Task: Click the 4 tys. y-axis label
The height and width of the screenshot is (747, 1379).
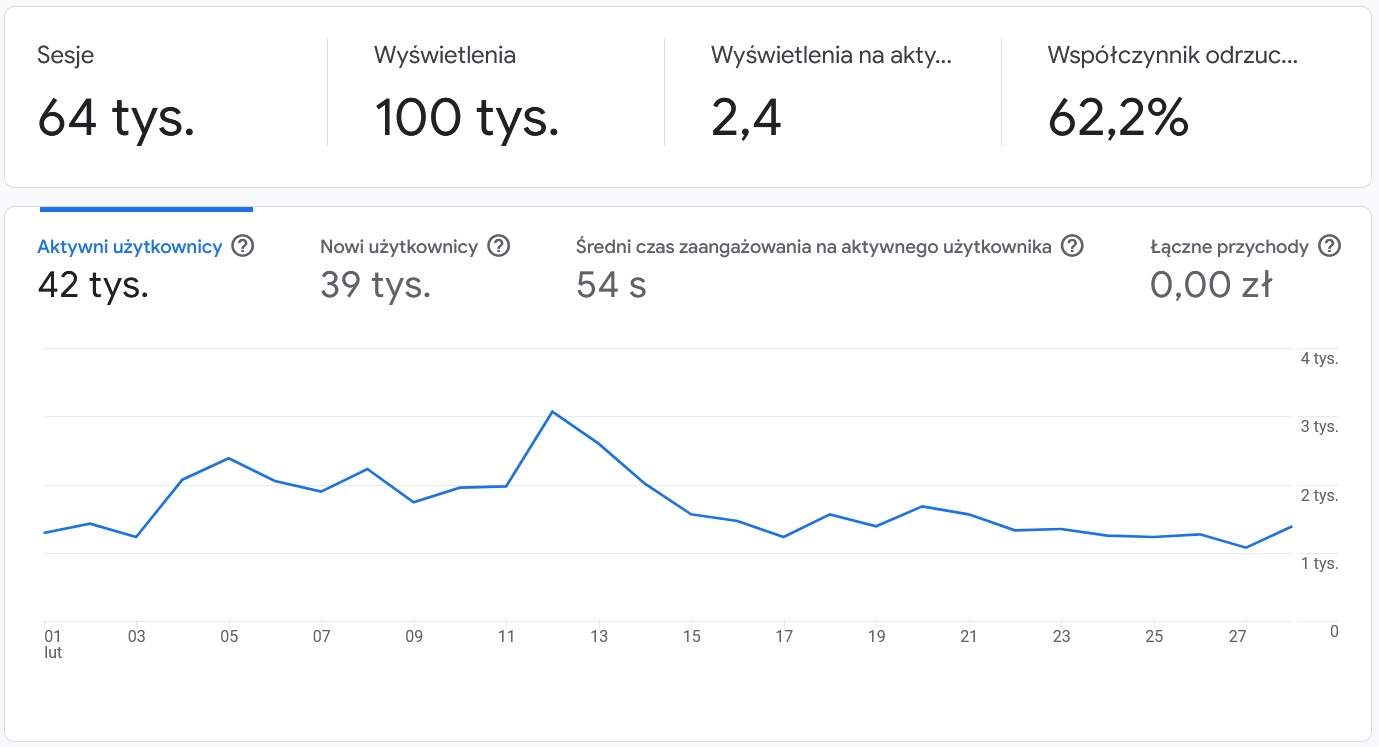Action: pos(1319,359)
